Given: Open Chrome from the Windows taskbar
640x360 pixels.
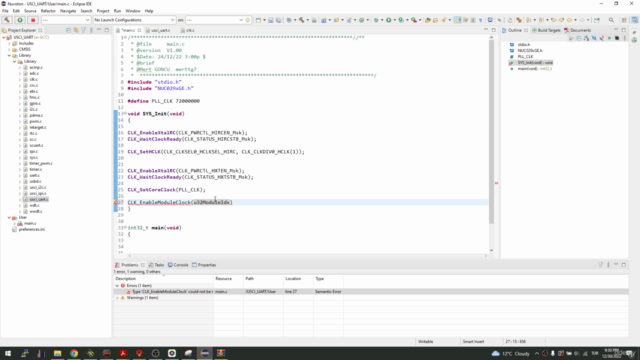Looking at the screenshot, I should [74, 353].
